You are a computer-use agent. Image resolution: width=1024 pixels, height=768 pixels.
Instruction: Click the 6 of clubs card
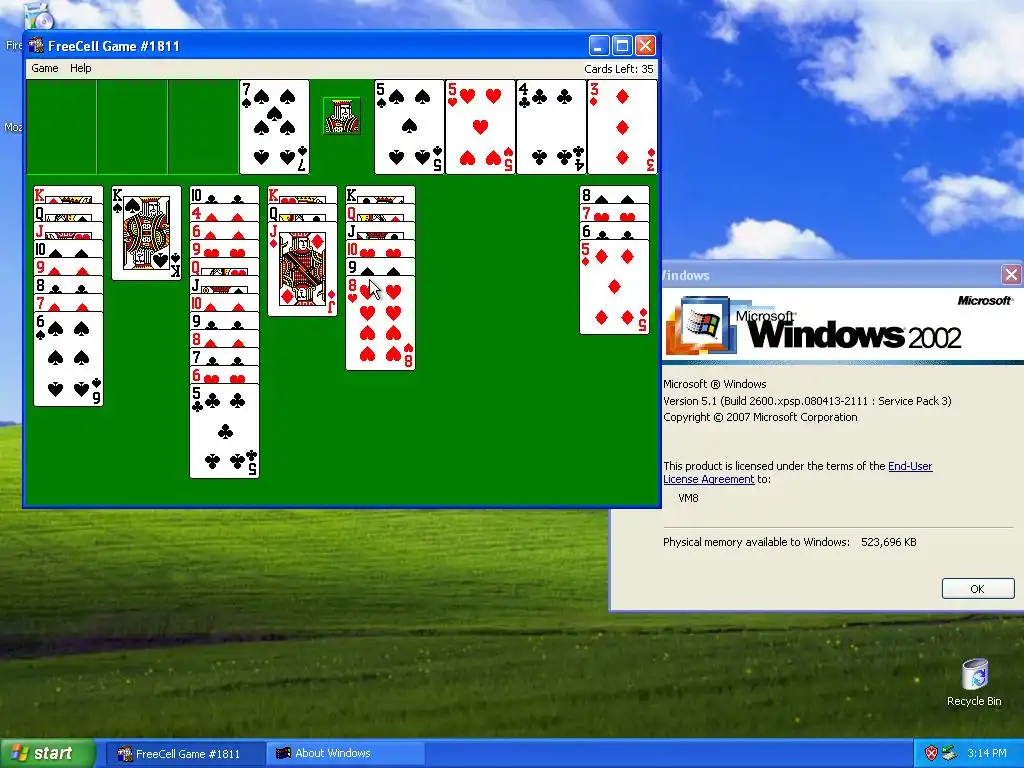(615, 231)
